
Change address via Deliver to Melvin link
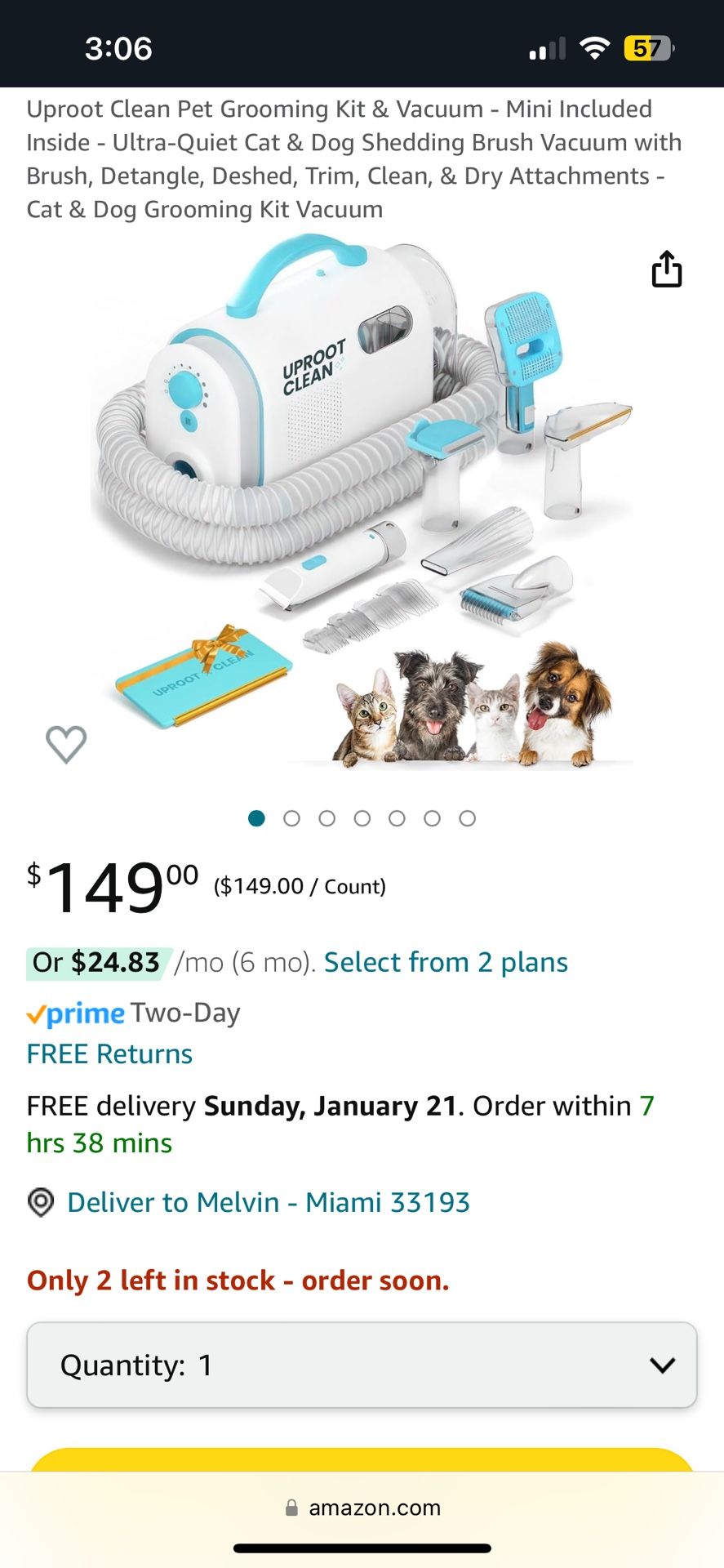[x=268, y=1202]
